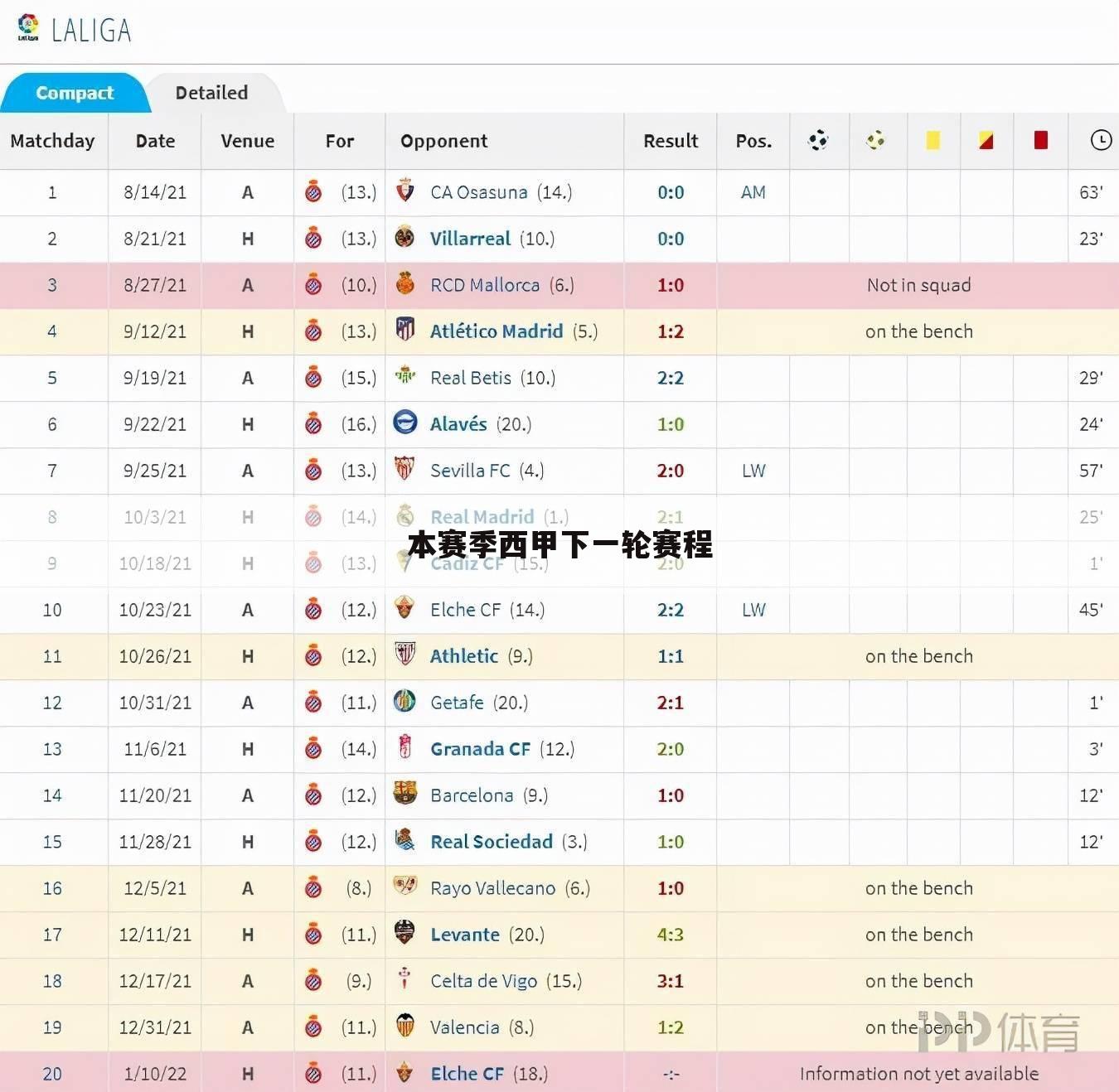This screenshot has width=1119, height=1092.
Task: Open the 2:0 result against Sevilla FC
Action: pyautogui.click(x=671, y=471)
